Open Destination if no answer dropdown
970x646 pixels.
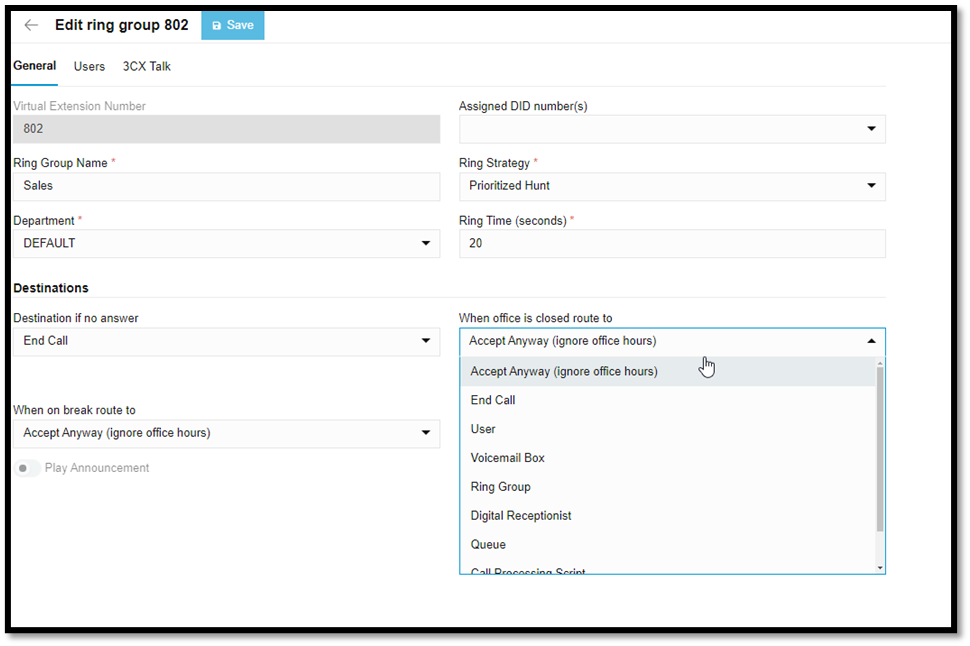(x=426, y=341)
